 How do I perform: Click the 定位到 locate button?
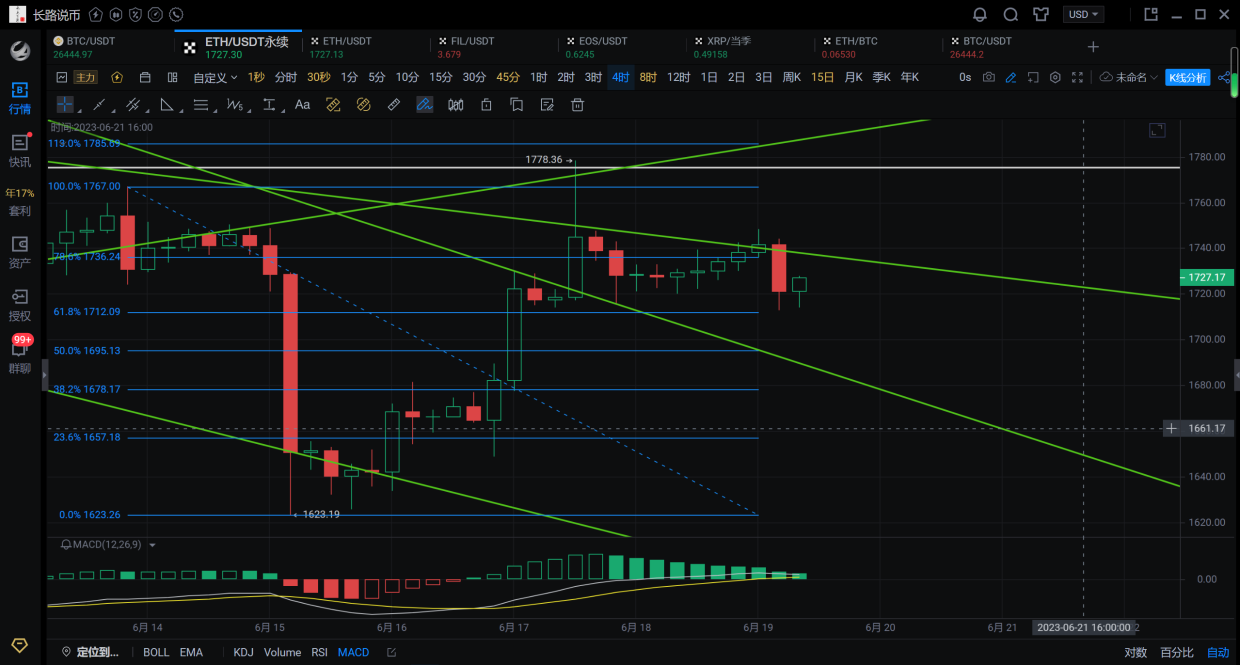click(90, 652)
